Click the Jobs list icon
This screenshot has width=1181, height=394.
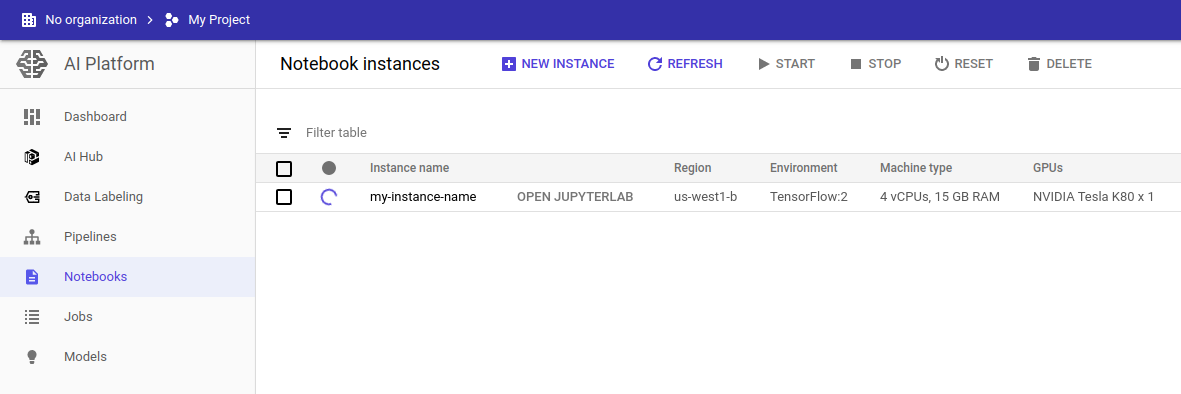coord(32,316)
